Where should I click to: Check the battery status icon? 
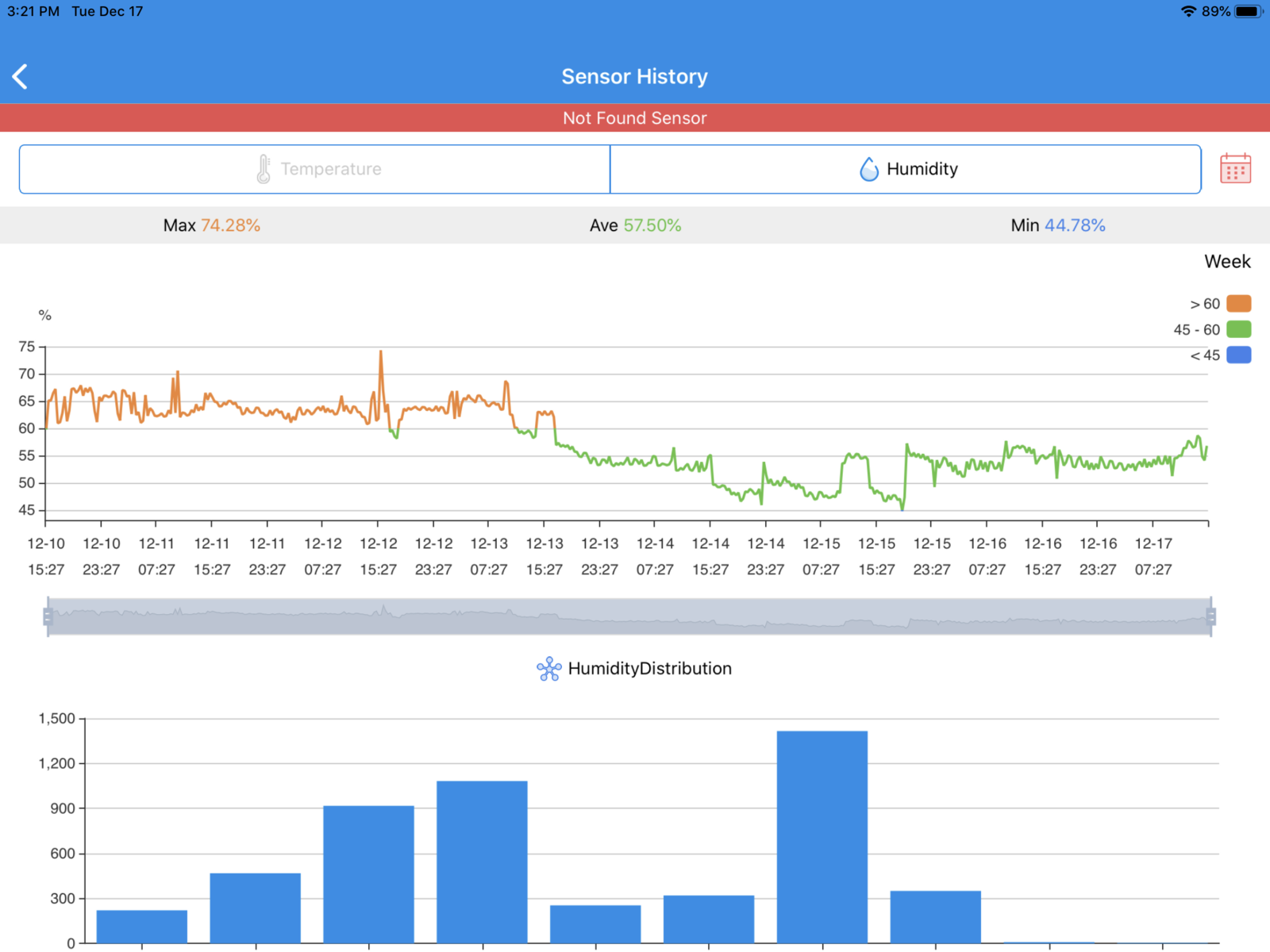[1248, 11]
